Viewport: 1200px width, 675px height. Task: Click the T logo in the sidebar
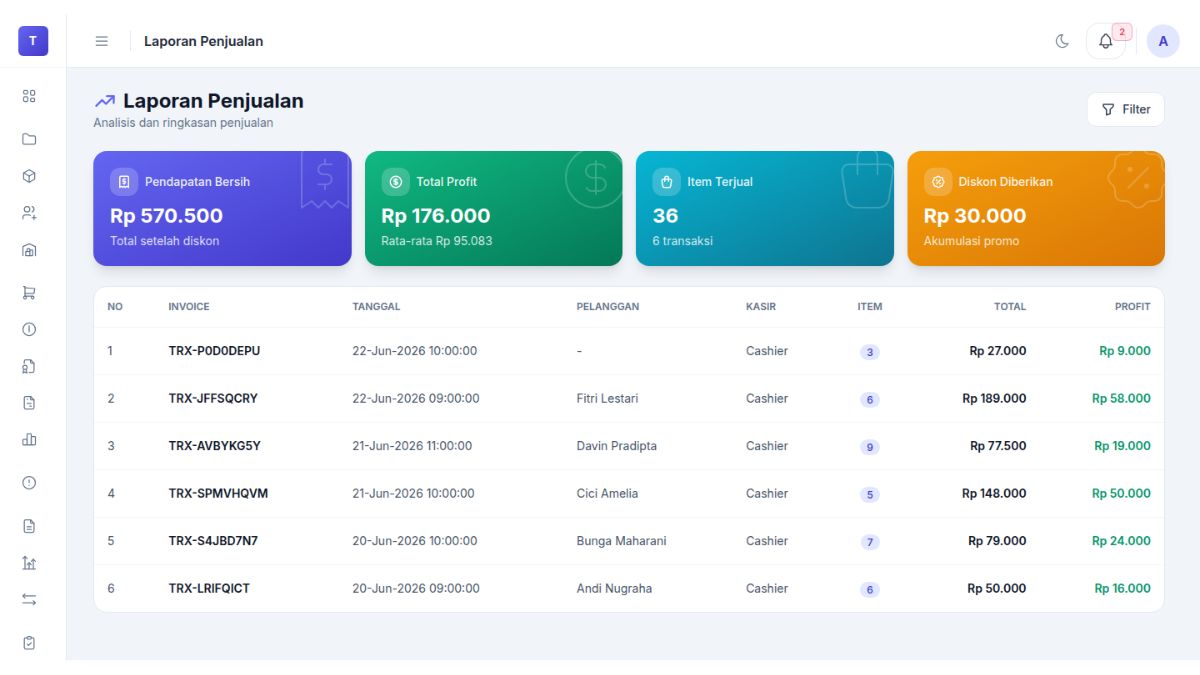click(33, 41)
